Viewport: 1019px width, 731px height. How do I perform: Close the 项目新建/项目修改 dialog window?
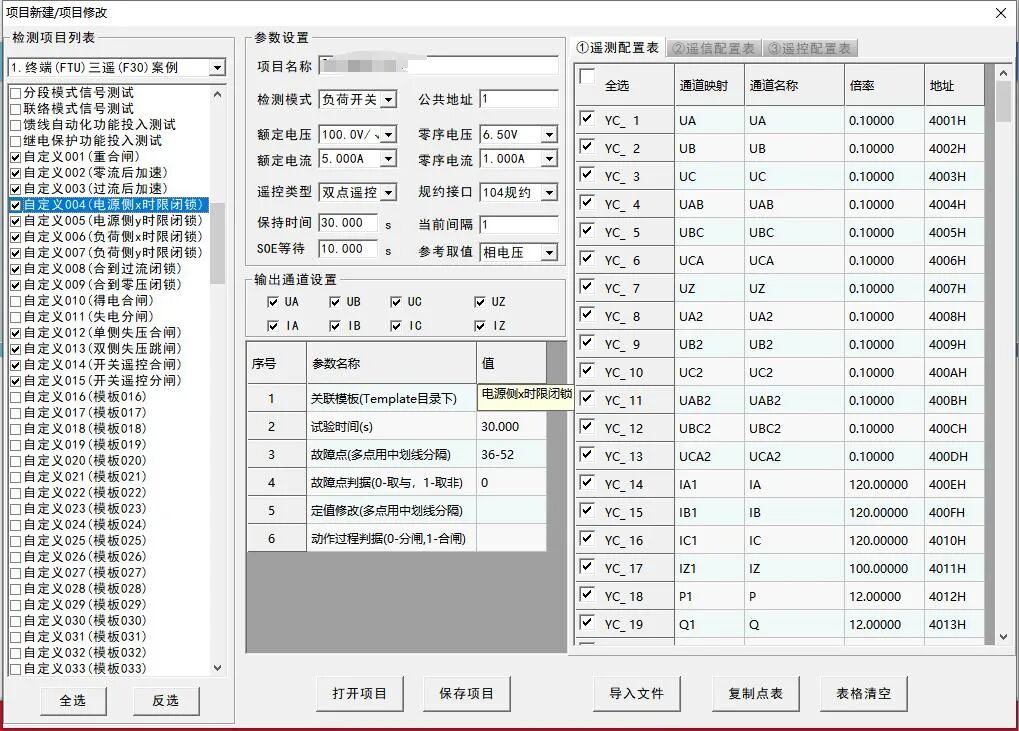tap(1001, 12)
